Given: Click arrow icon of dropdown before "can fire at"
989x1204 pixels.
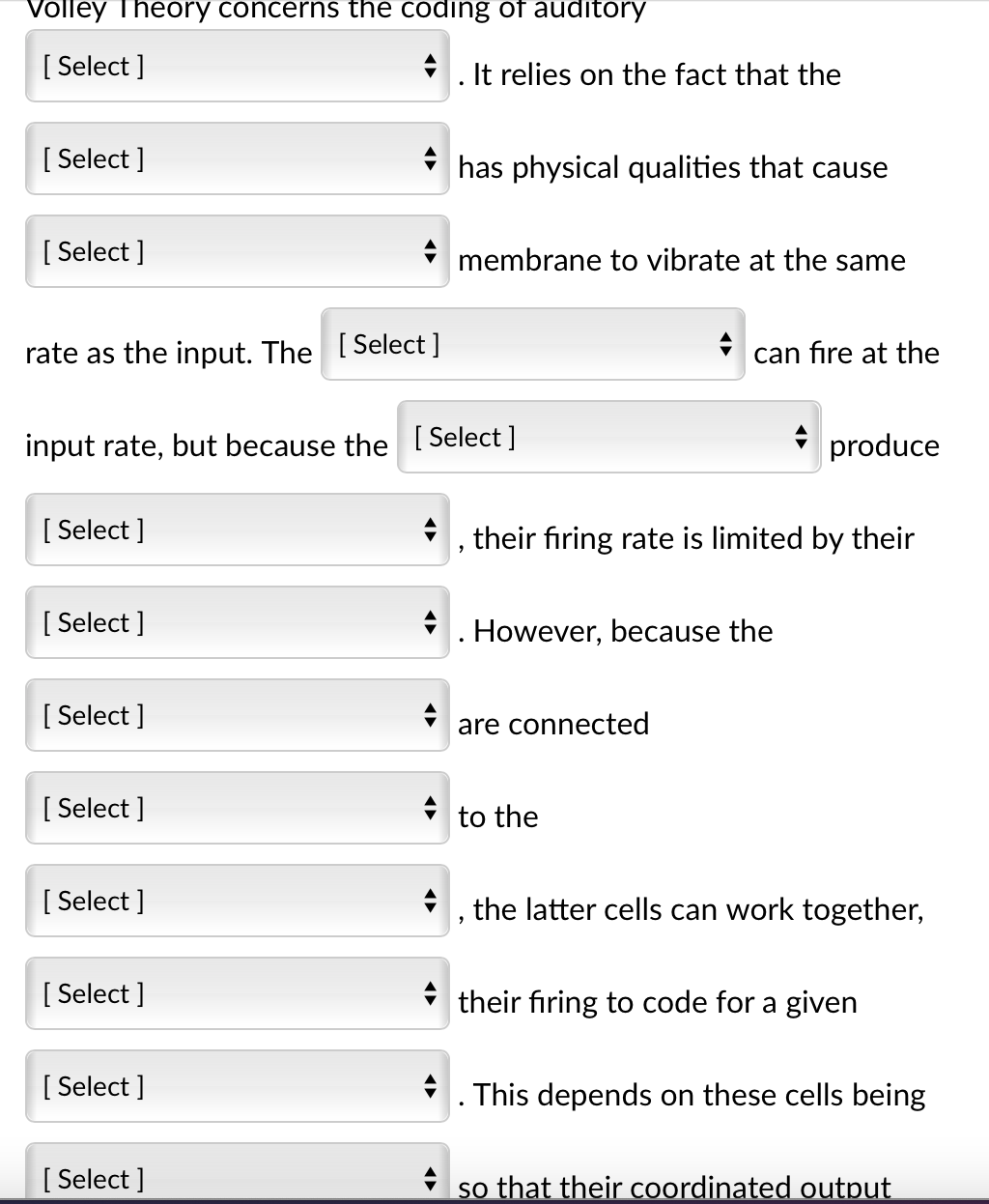Looking at the screenshot, I should [726, 345].
